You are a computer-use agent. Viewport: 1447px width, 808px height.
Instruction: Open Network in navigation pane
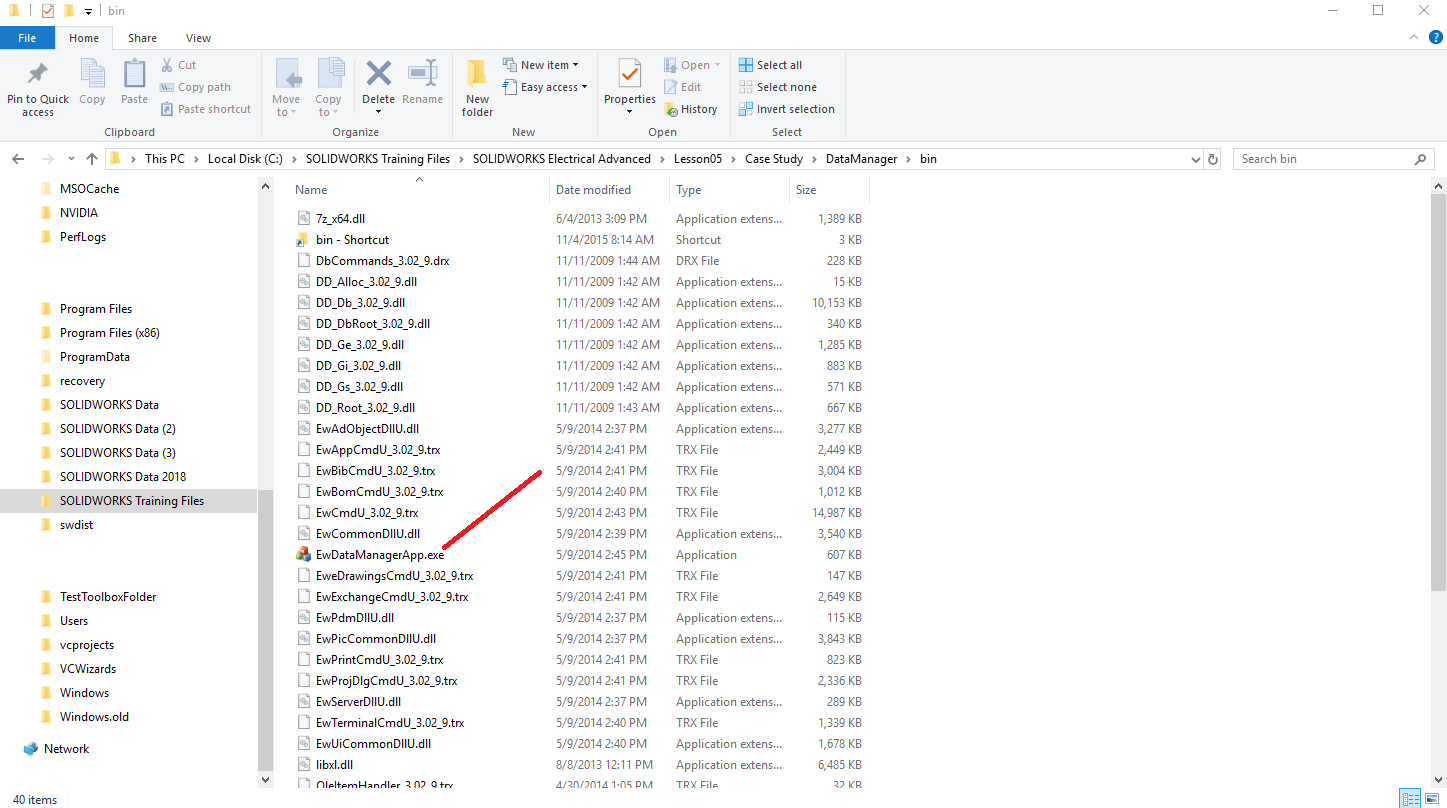click(x=66, y=749)
